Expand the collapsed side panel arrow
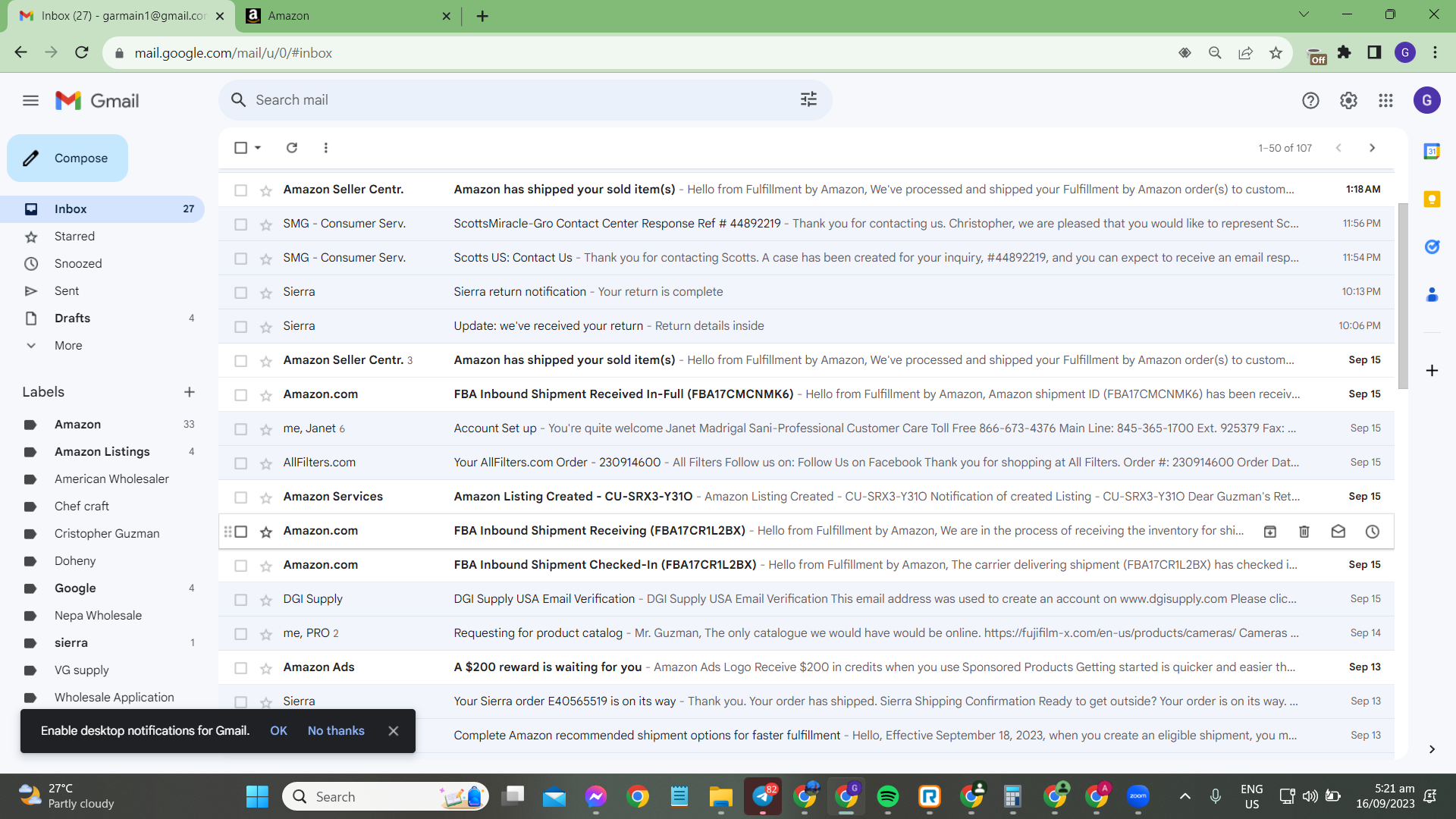This screenshot has height=819, width=1456. coord(1432,749)
